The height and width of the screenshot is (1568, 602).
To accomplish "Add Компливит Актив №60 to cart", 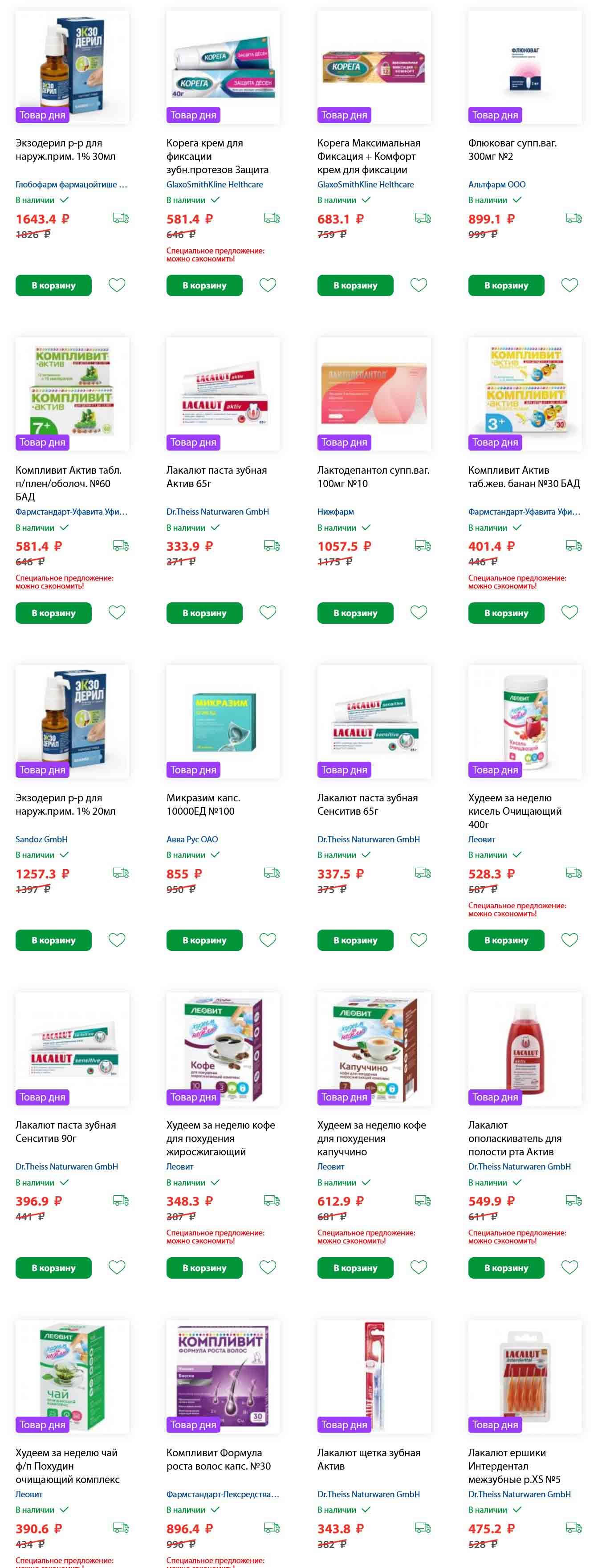I will (53, 613).
